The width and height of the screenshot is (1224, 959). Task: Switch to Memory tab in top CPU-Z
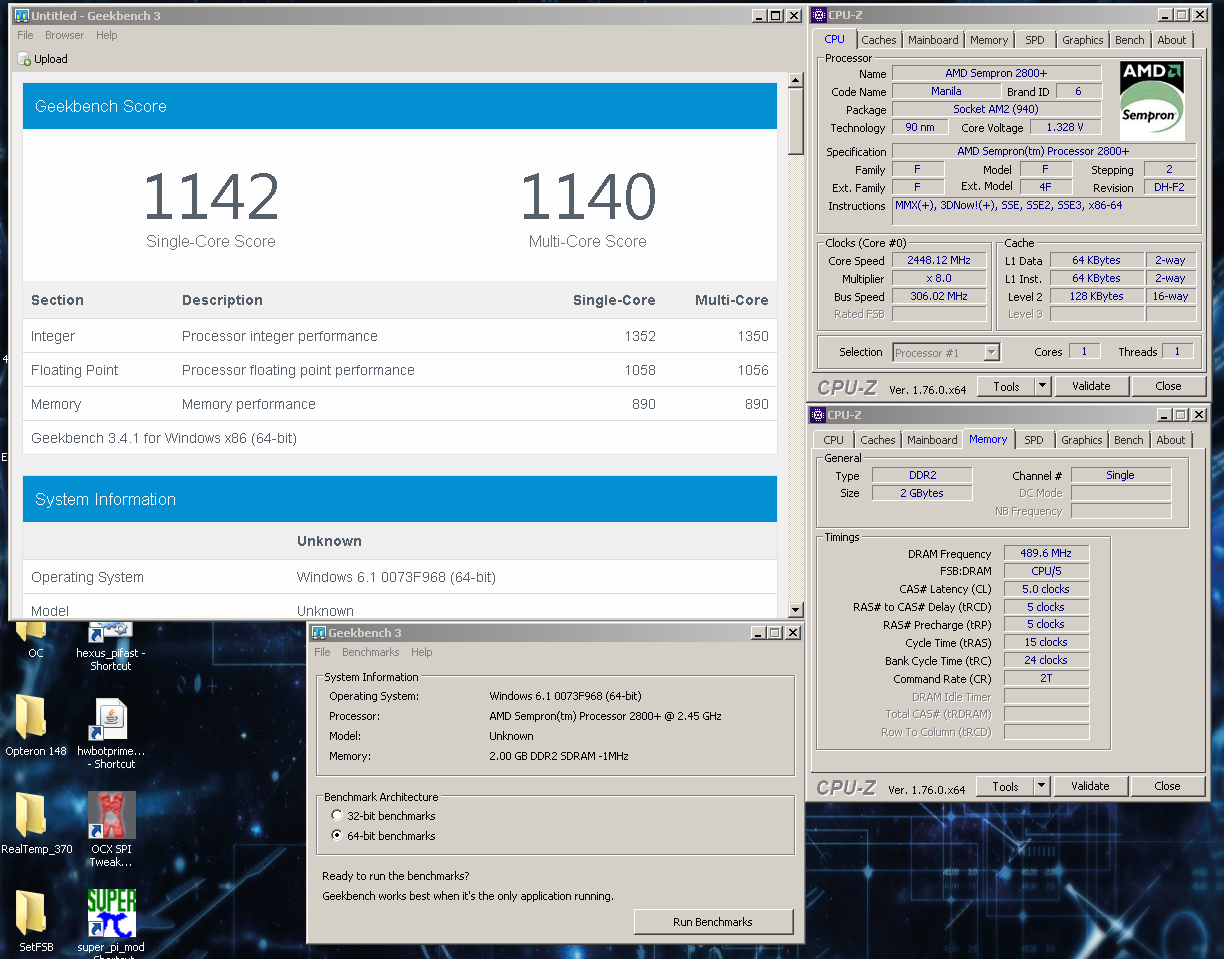coord(989,40)
